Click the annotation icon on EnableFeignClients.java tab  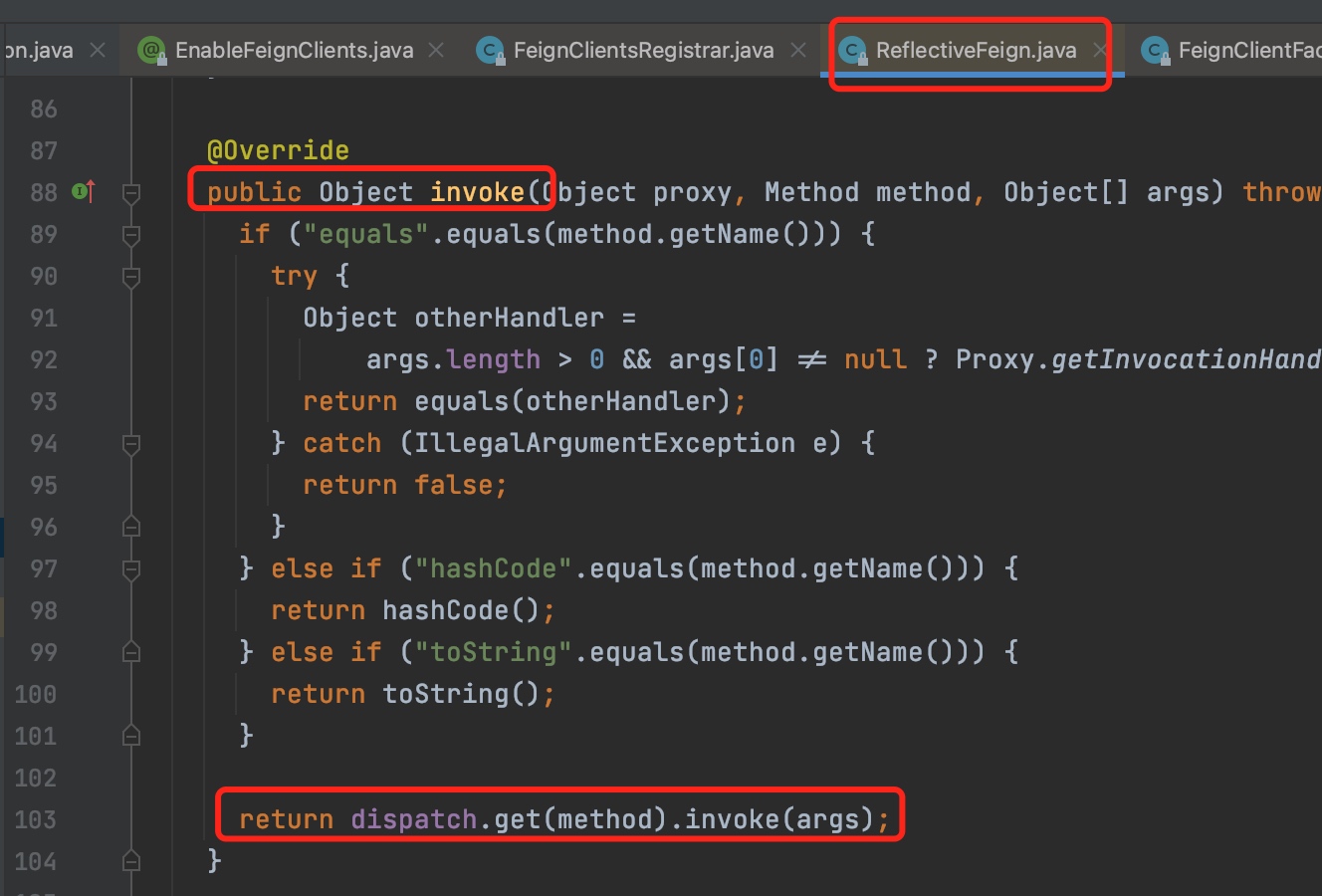[x=151, y=50]
